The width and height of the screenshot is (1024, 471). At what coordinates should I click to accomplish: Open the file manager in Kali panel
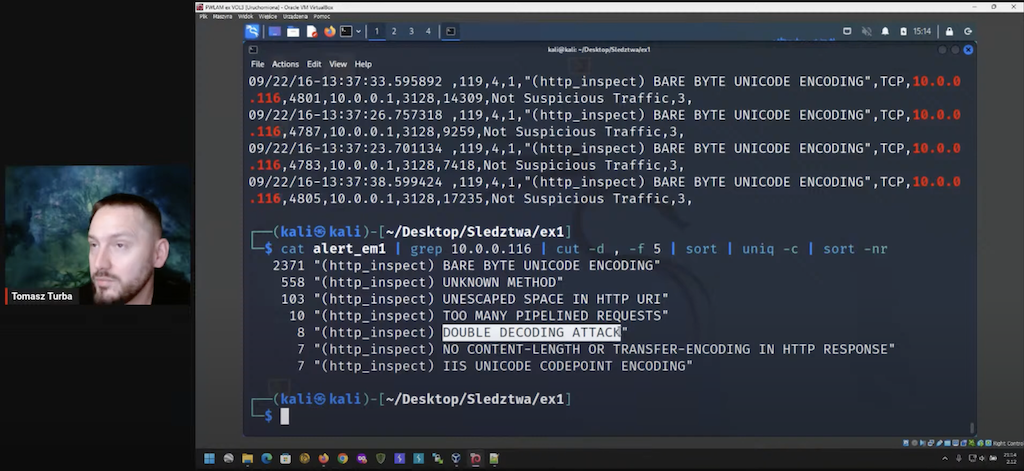tap(293, 32)
